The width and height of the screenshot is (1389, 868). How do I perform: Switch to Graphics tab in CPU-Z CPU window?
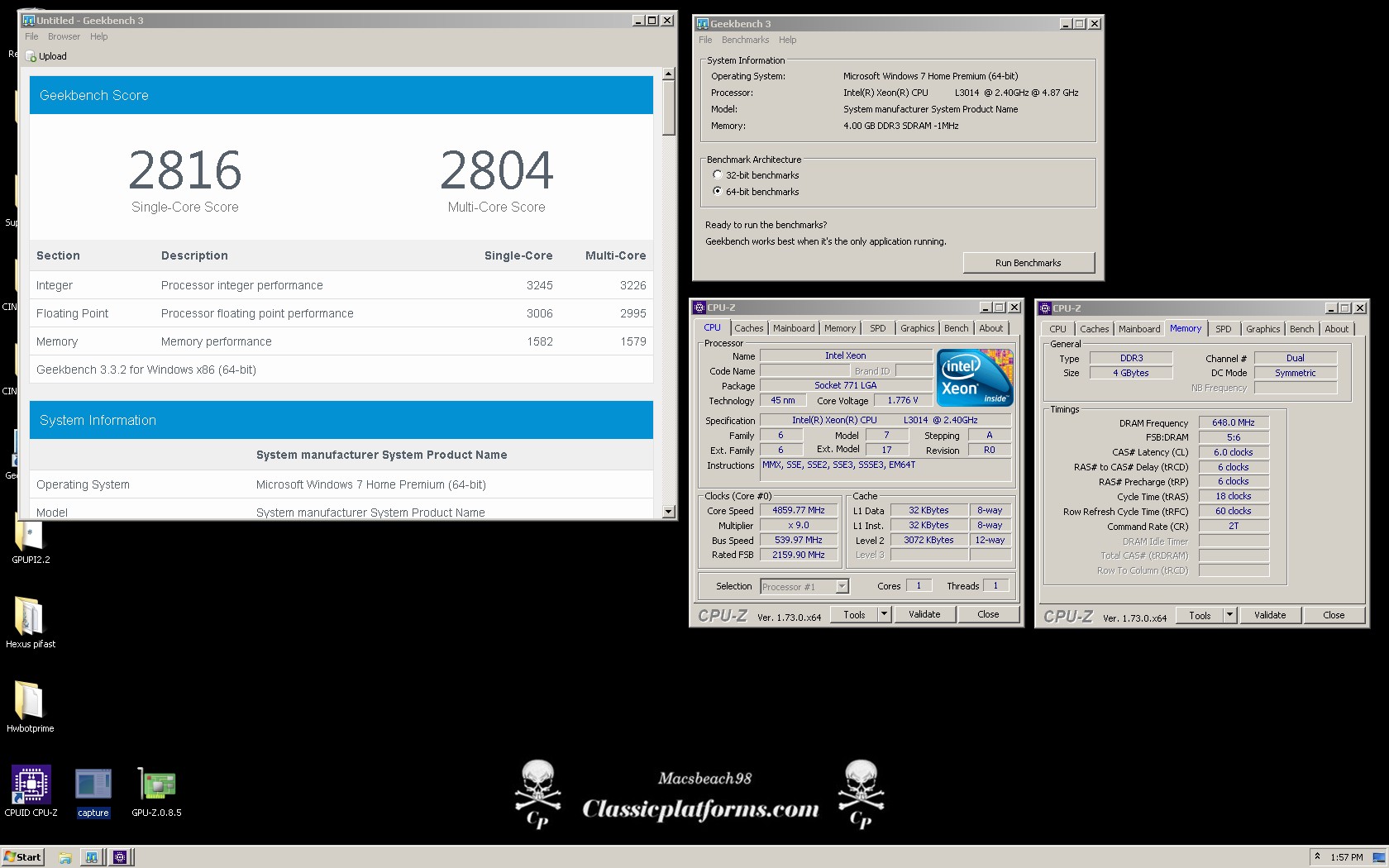tap(918, 328)
